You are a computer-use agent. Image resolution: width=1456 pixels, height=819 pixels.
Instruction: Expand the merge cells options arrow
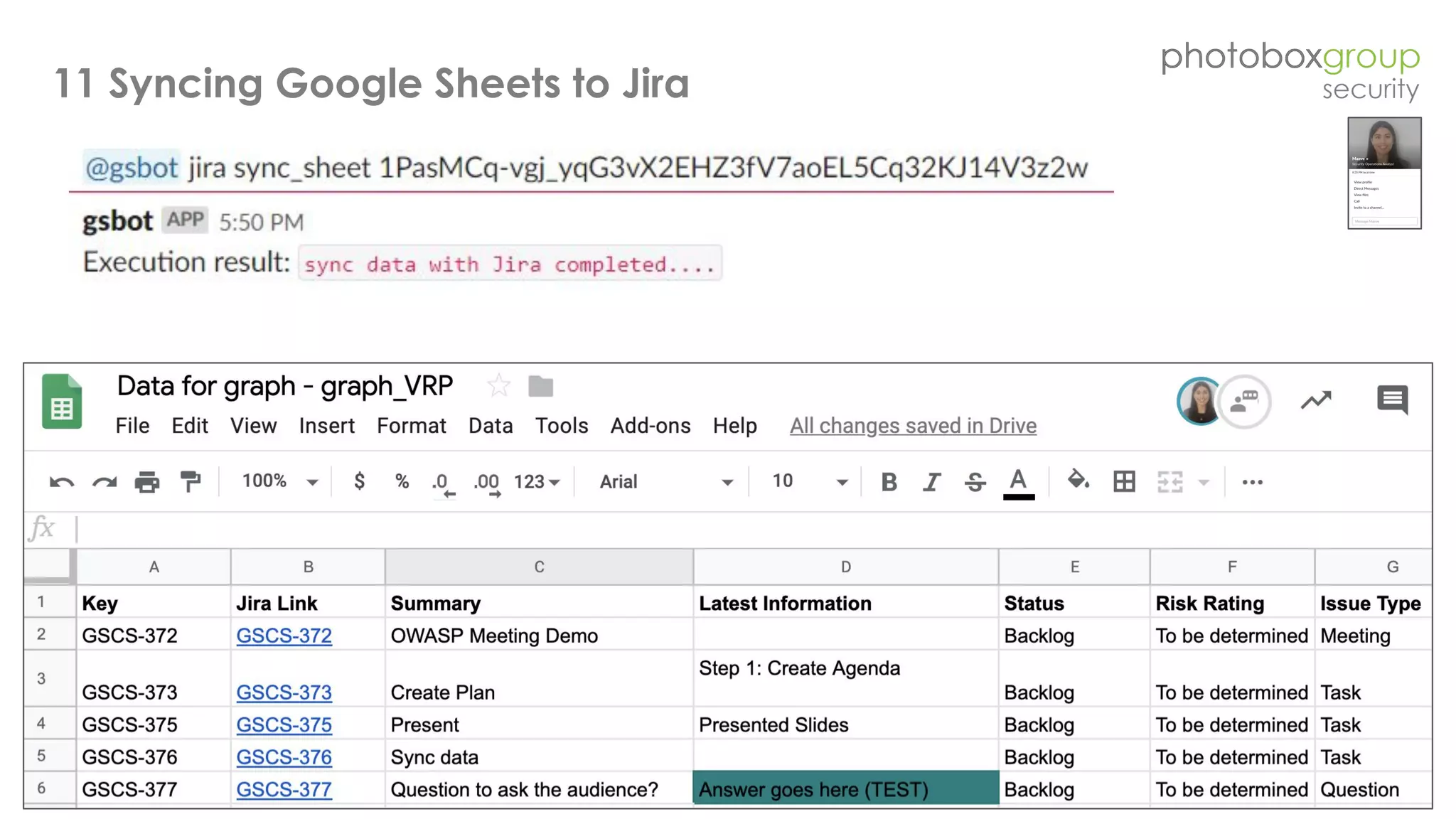pyautogui.click(x=1204, y=483)
